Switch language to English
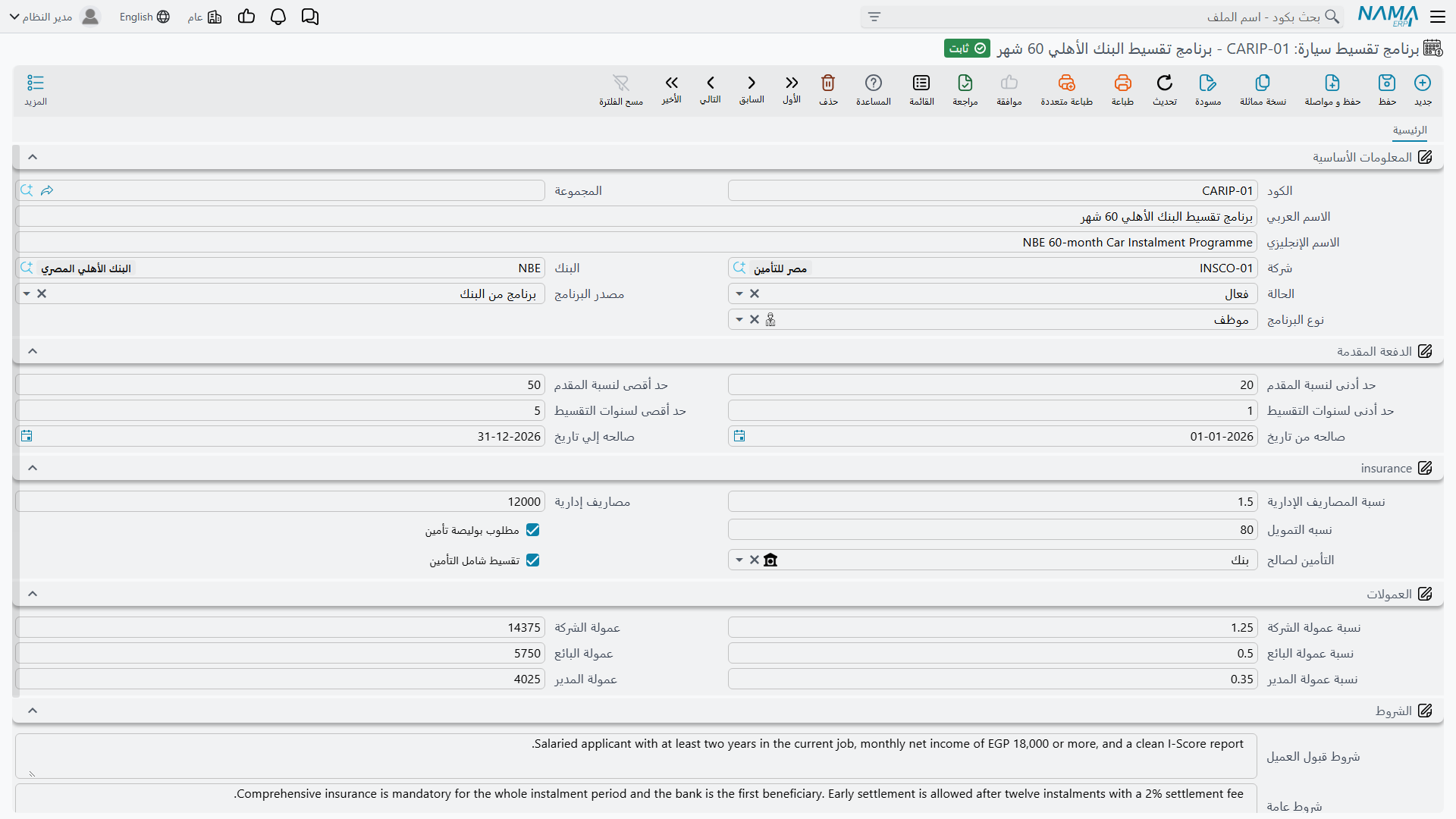The height and width of the screenshot is (819, 1456). click(x=144, y=17)
